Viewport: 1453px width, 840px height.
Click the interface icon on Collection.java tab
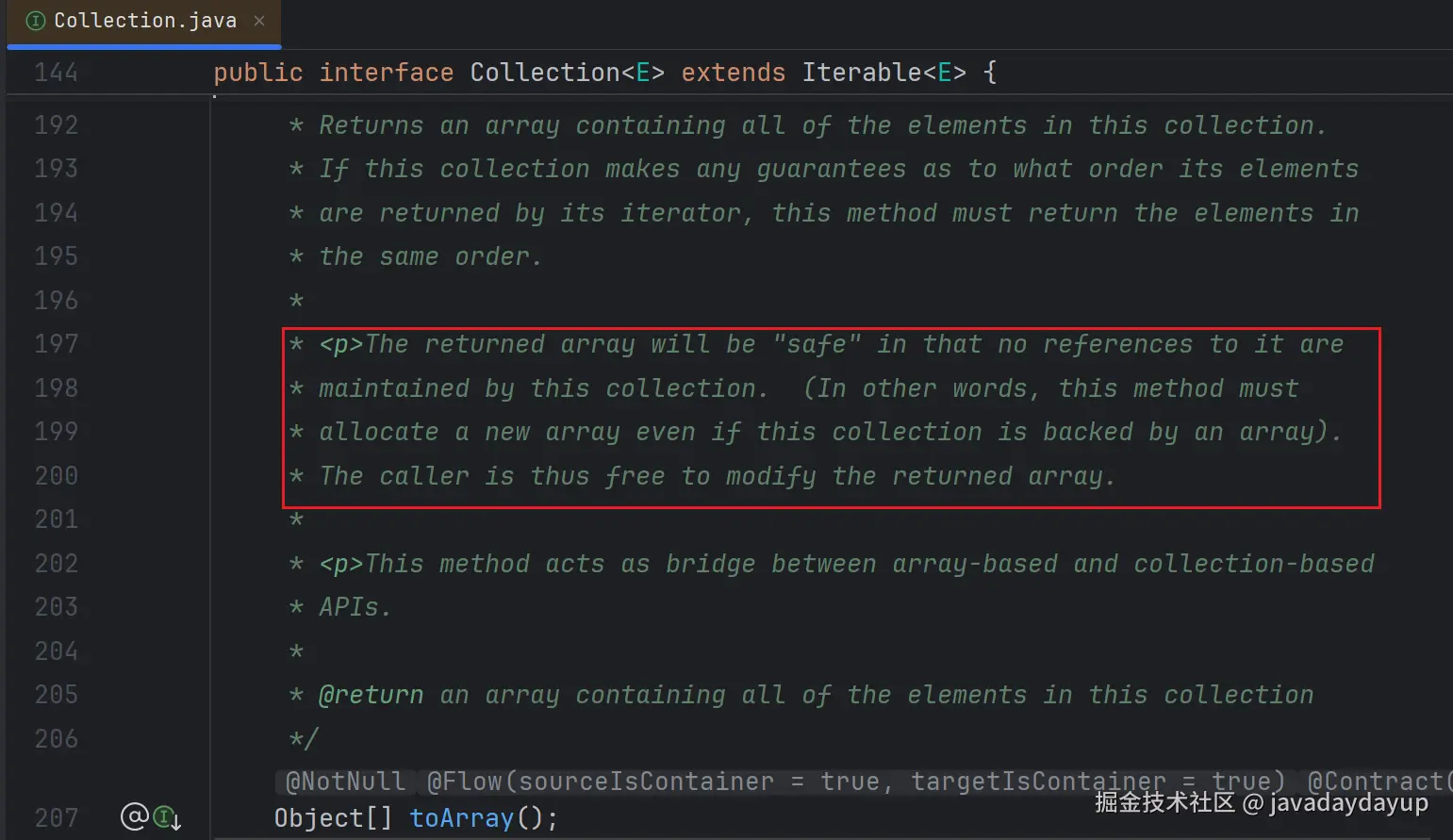(x=35, y=21)
